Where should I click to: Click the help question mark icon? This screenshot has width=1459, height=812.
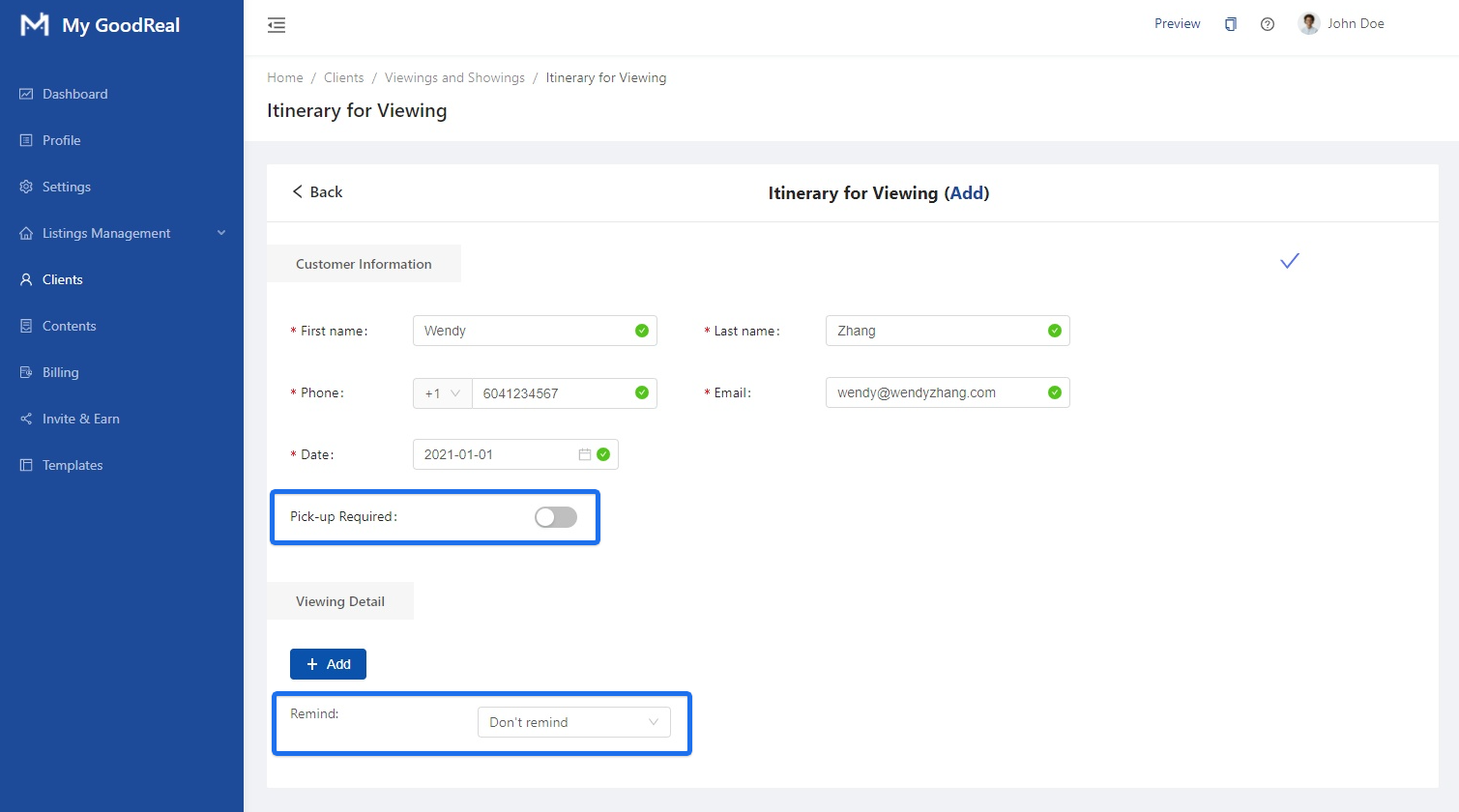tap(1267, 24)
